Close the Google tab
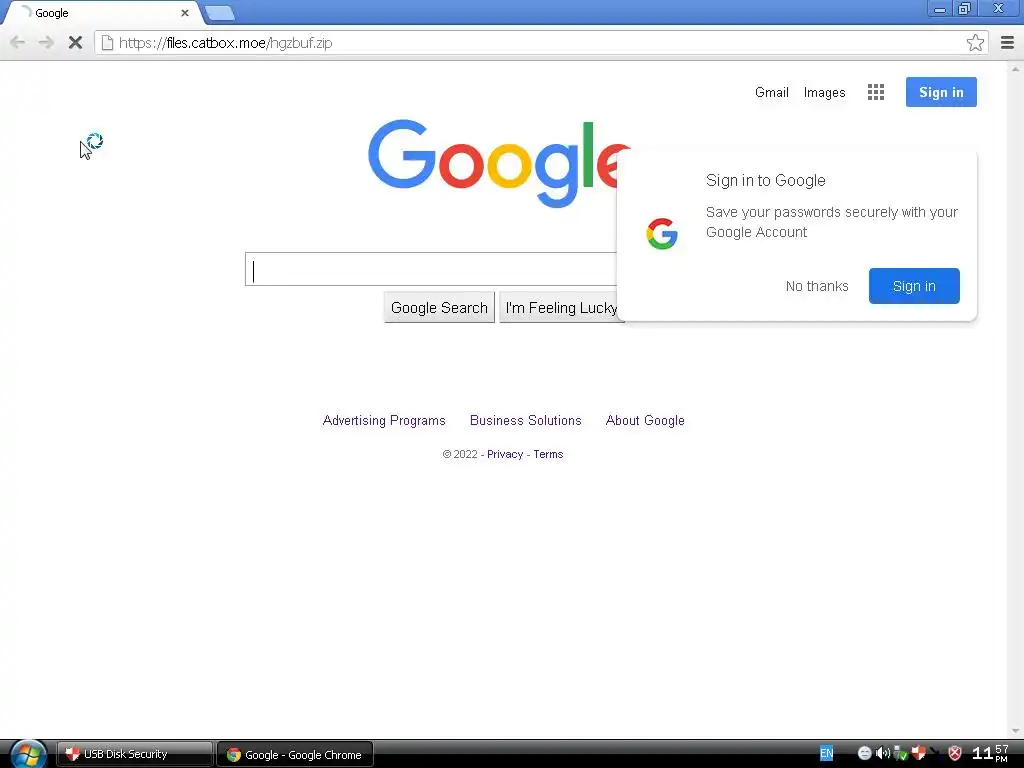This screenshot has width=1024, height=768. [x=185, y=12]
